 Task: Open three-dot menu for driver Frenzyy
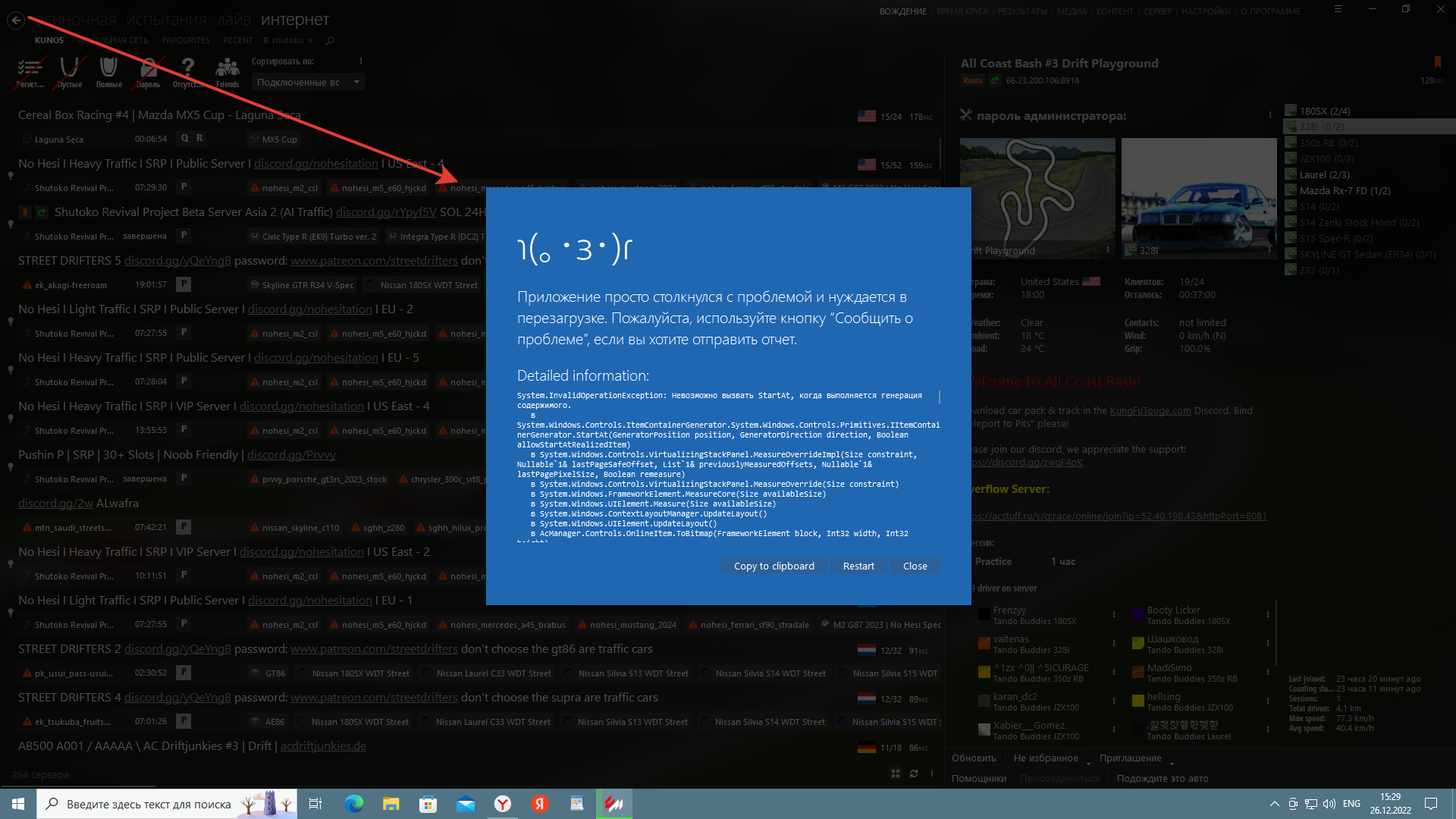[1114, 615]
